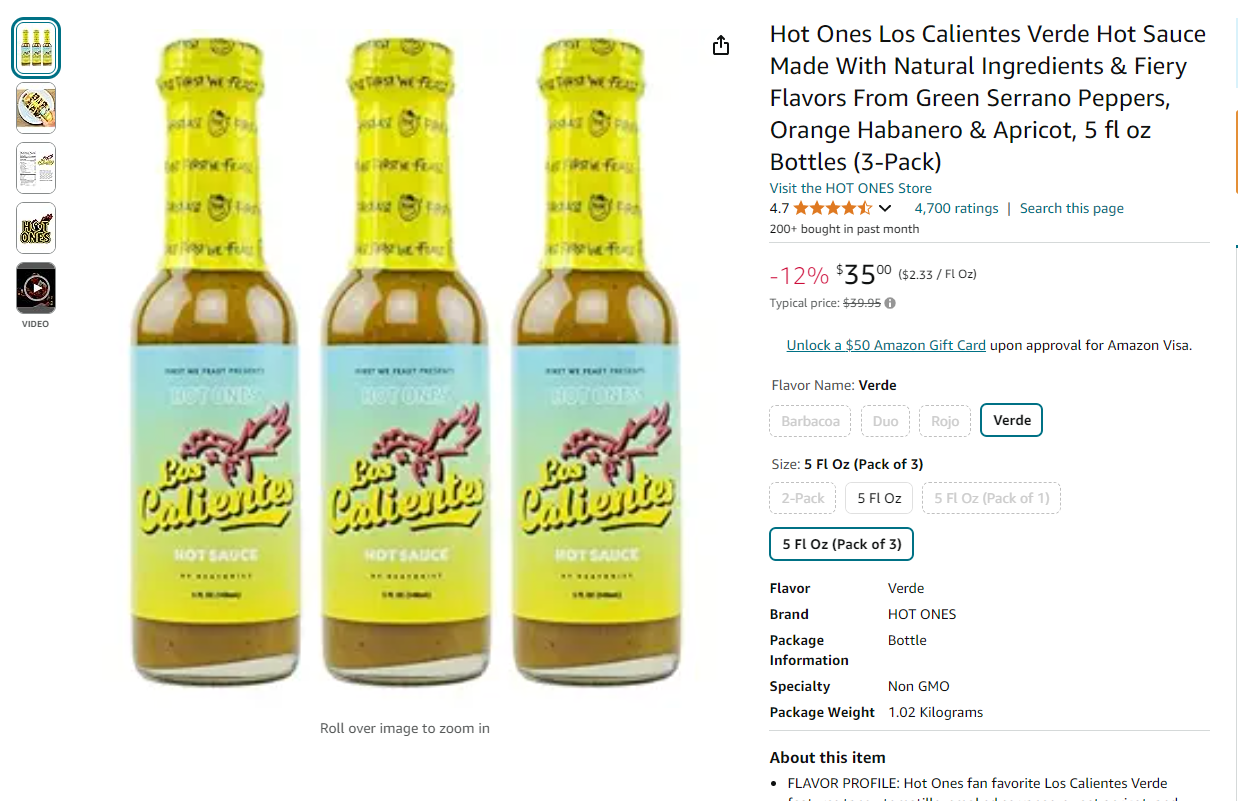This screenshot has width=1238, height=801.
Task: Pick the Rojo flavor option
Action: [x=945, y=421]
